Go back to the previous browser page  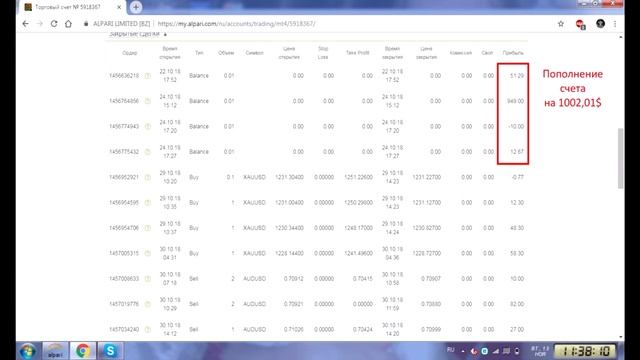[x=25, y=24]
